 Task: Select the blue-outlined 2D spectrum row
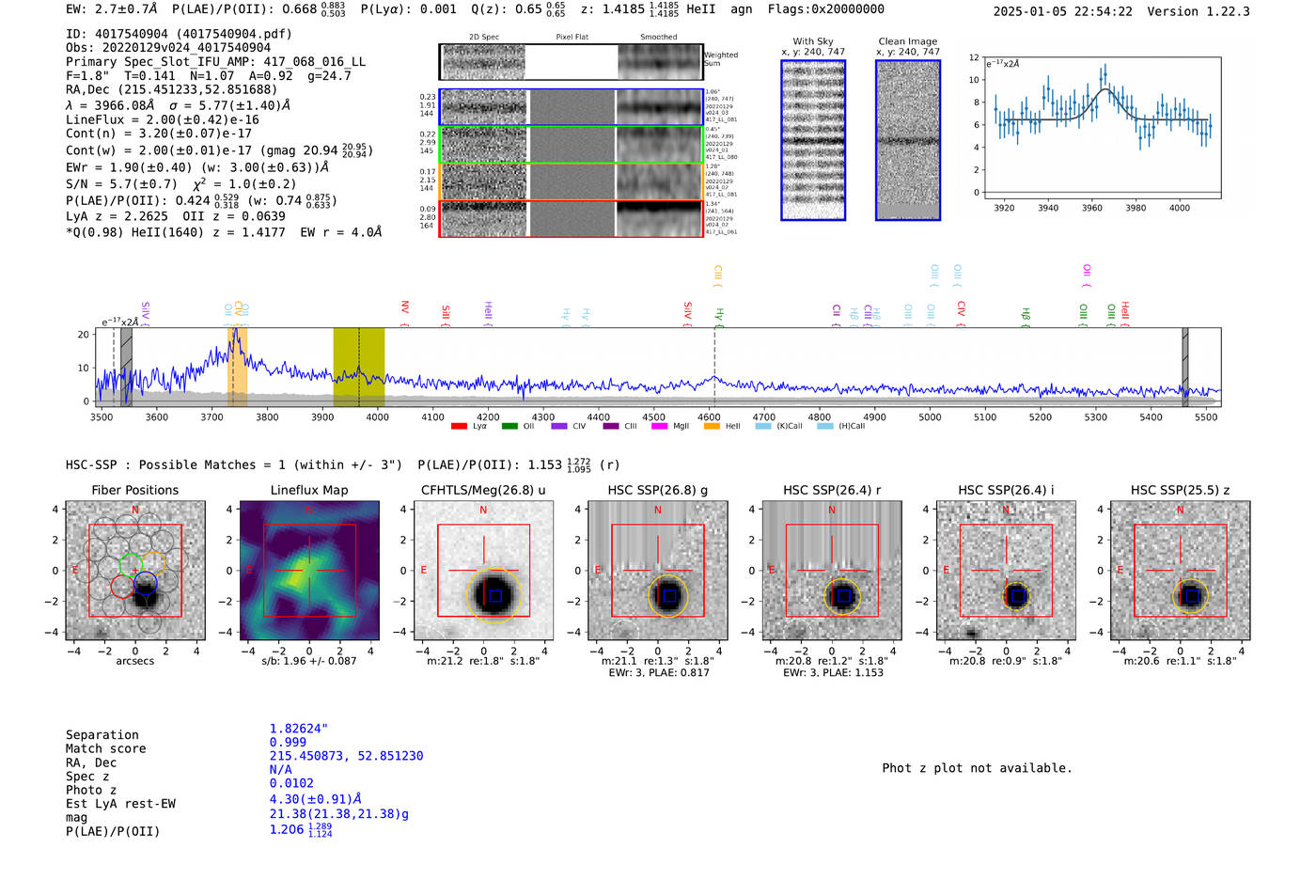[x=572, y=107]
